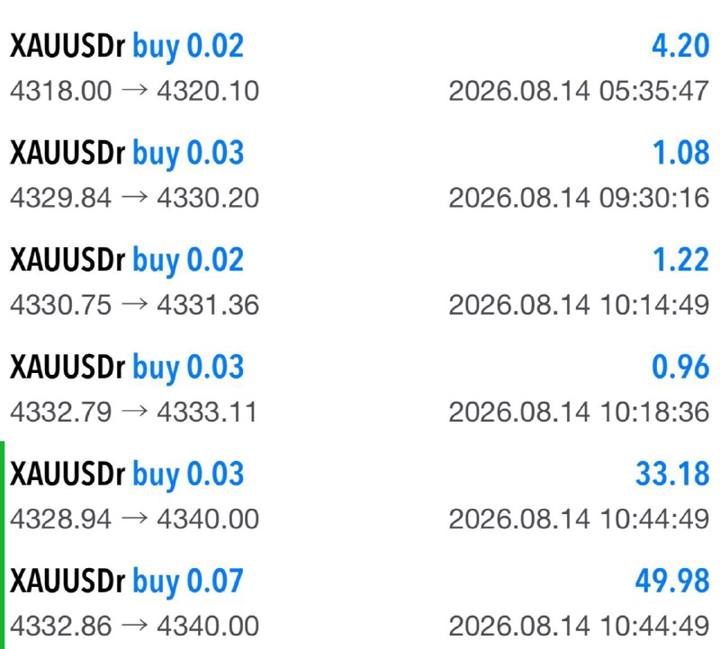Select the profit value 1.22

pyautogui.click(x=681, y=260)
